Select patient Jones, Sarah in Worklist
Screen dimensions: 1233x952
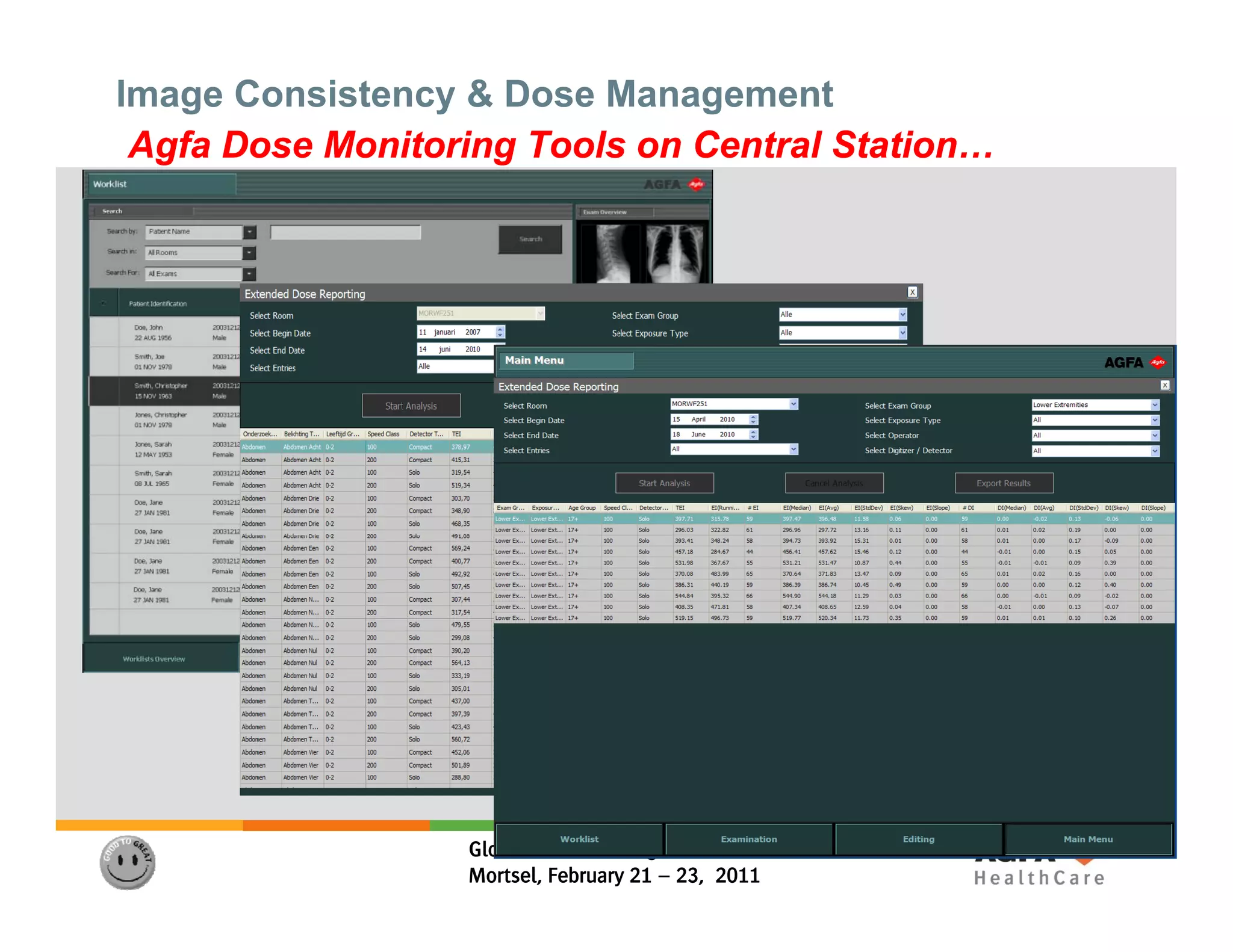point(165,450)
